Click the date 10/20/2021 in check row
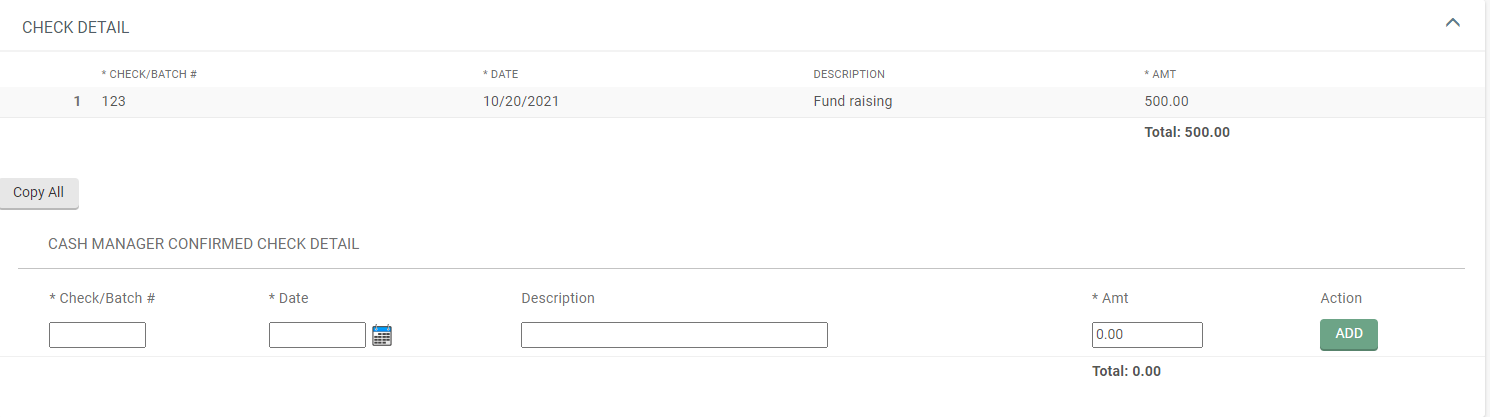This screenshot has width=1490, height=417. [x=520, y=101]
